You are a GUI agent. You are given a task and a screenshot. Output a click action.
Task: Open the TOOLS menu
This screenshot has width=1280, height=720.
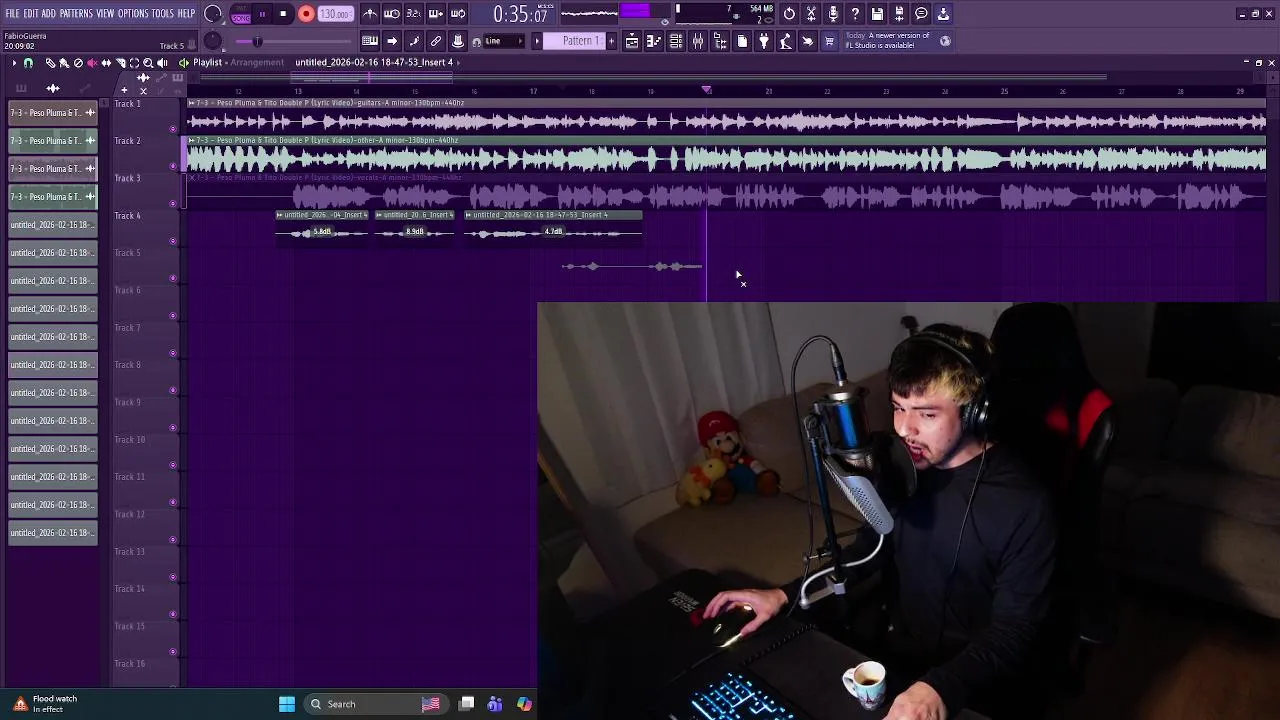pyautogui.click(x=163, y=14)
